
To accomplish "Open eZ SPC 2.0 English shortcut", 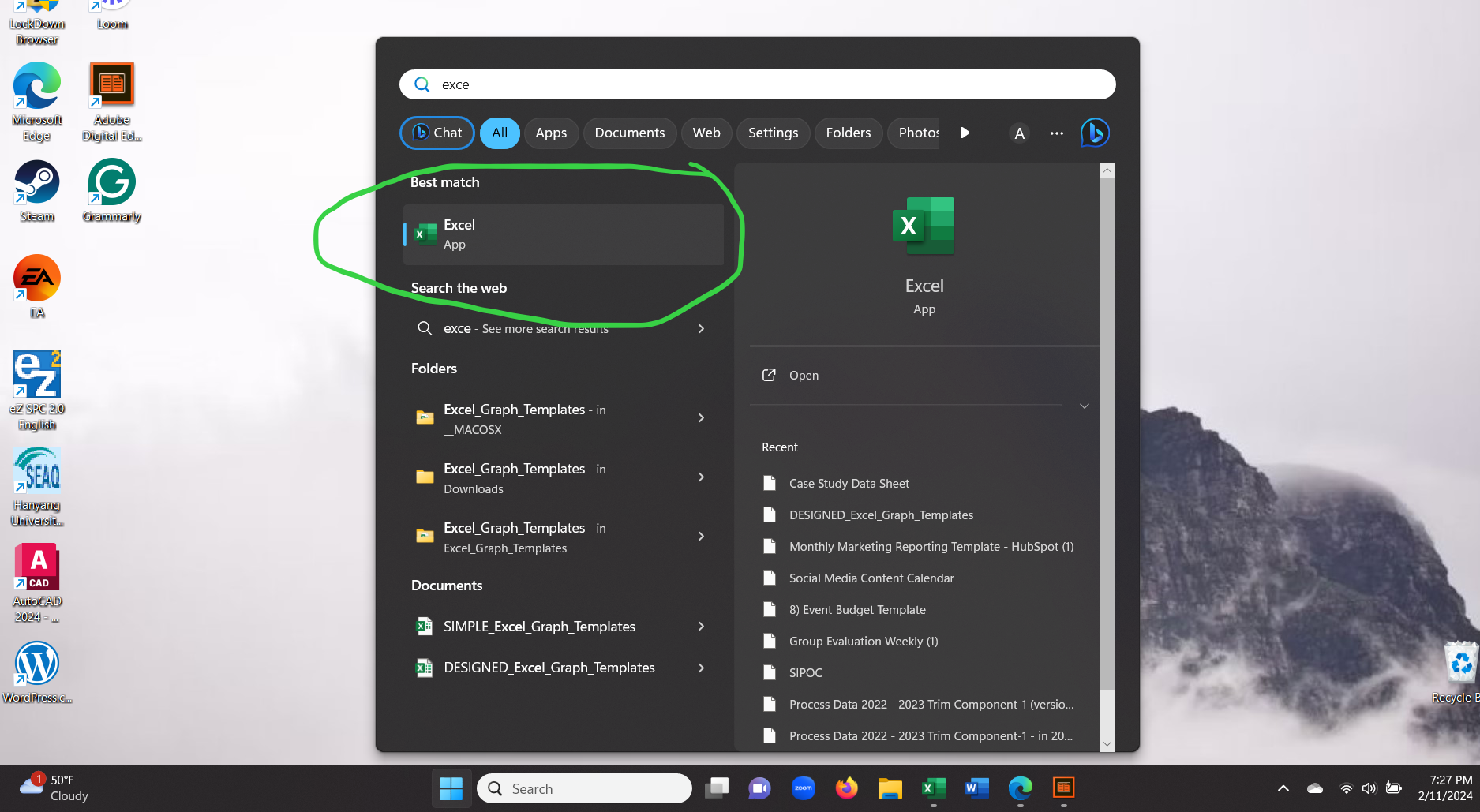I will [x=37, y=391].
